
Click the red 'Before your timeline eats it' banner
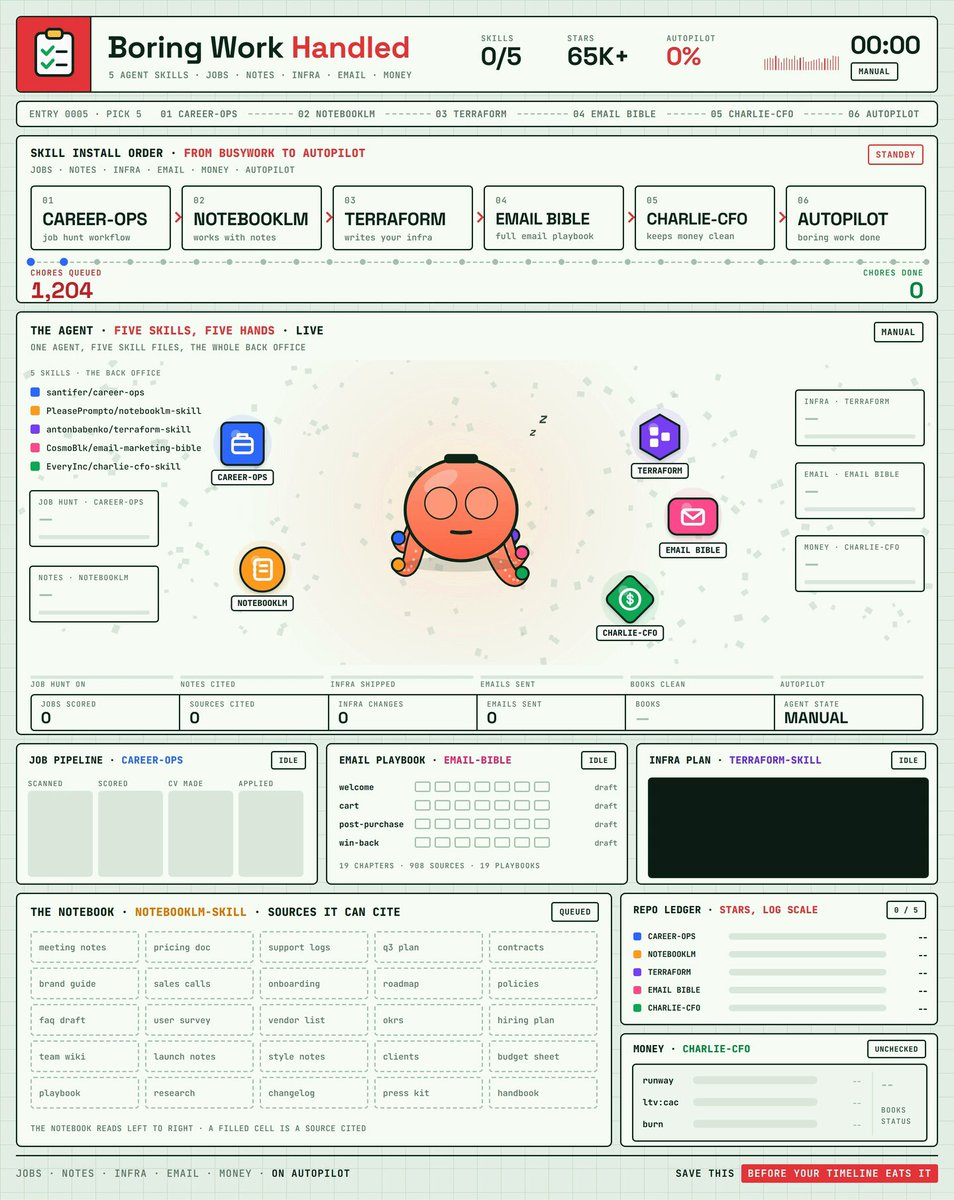pos(839,1173)
